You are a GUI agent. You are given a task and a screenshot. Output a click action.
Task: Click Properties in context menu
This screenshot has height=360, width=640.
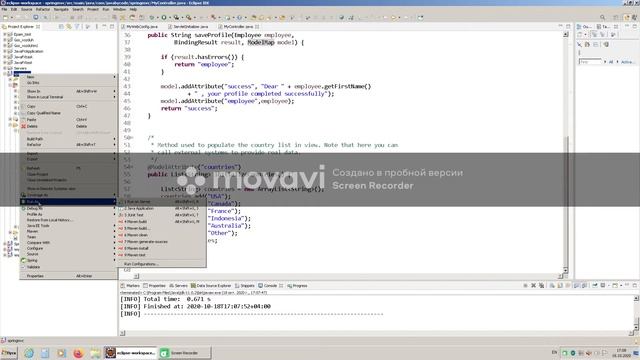68,276
